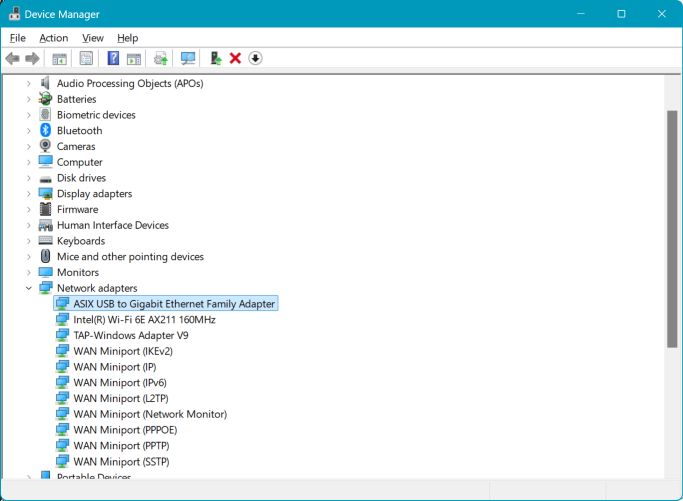Click the Device Manager title bar icon
Image resolution: width=683 pixels, height=501 pixels.
point(14,14)
